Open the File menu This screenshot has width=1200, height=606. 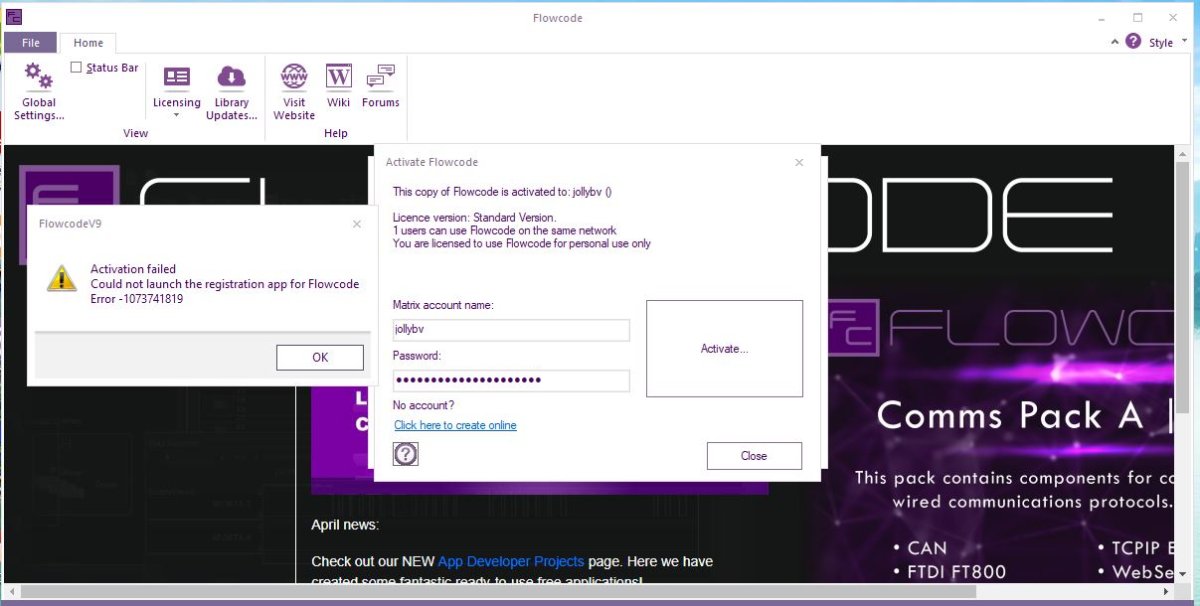coord(30,42)
